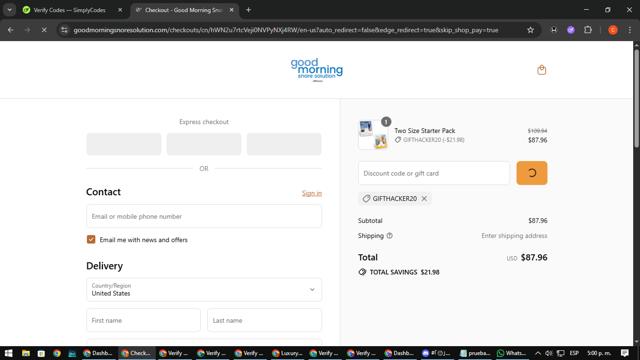This screenshot has width=640, height=360.
Task: Switch to the Verify Codes — SimplyCodes tab
Action: coord(69,10)
